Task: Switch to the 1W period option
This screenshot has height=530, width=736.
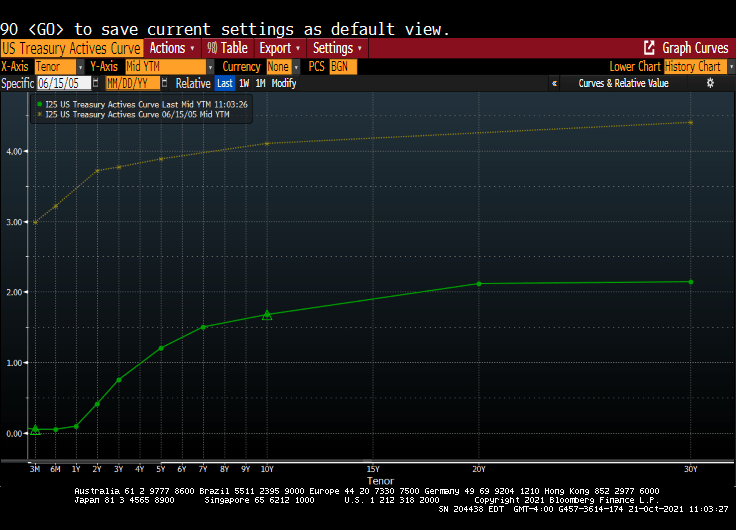Action: coord(243,84)
